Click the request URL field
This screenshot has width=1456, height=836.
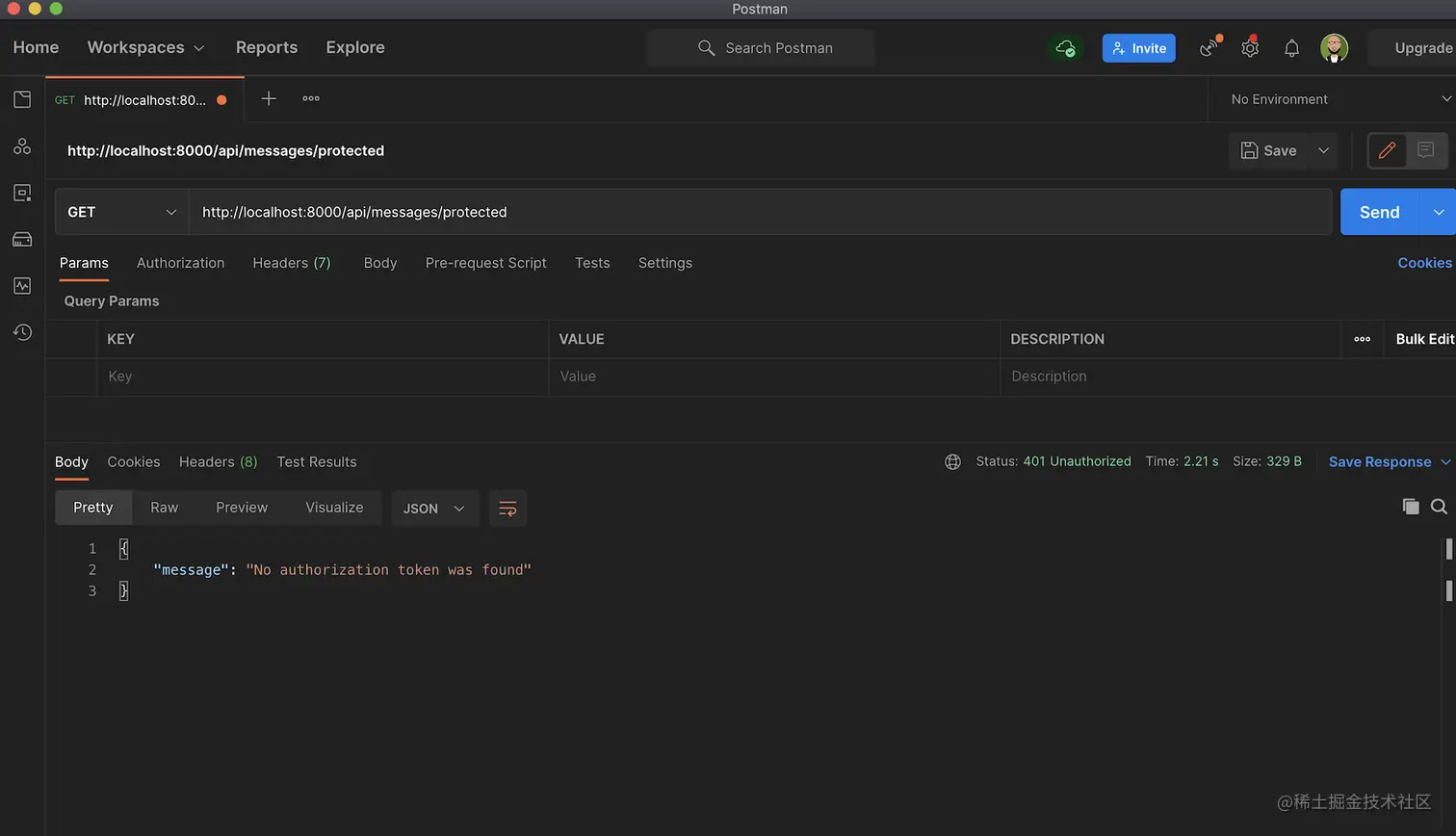click(x=760, y=212)
